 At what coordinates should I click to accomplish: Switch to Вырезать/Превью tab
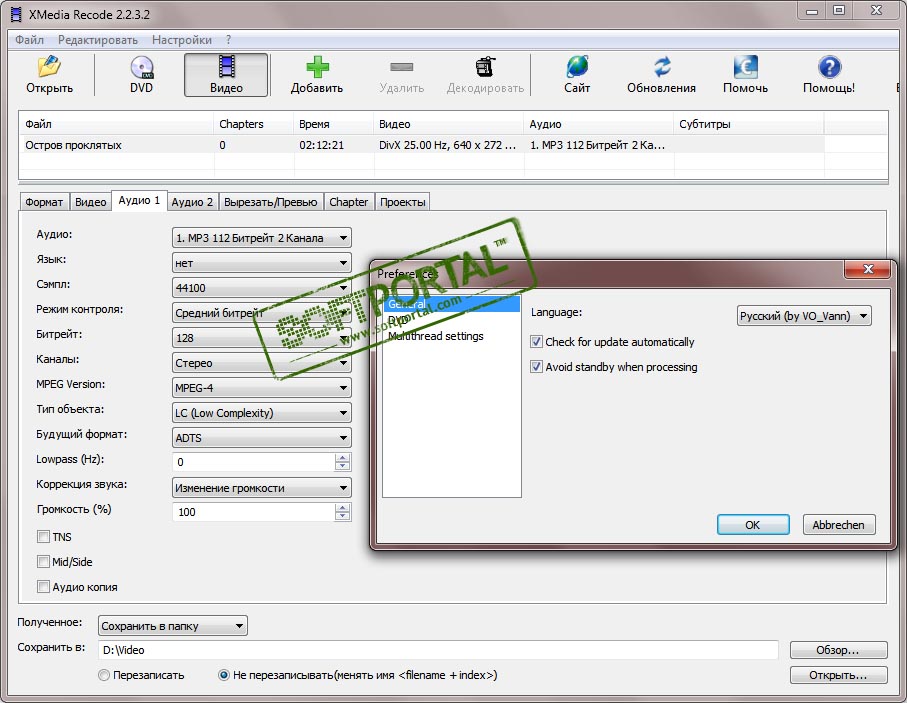[x=271, y=202]
